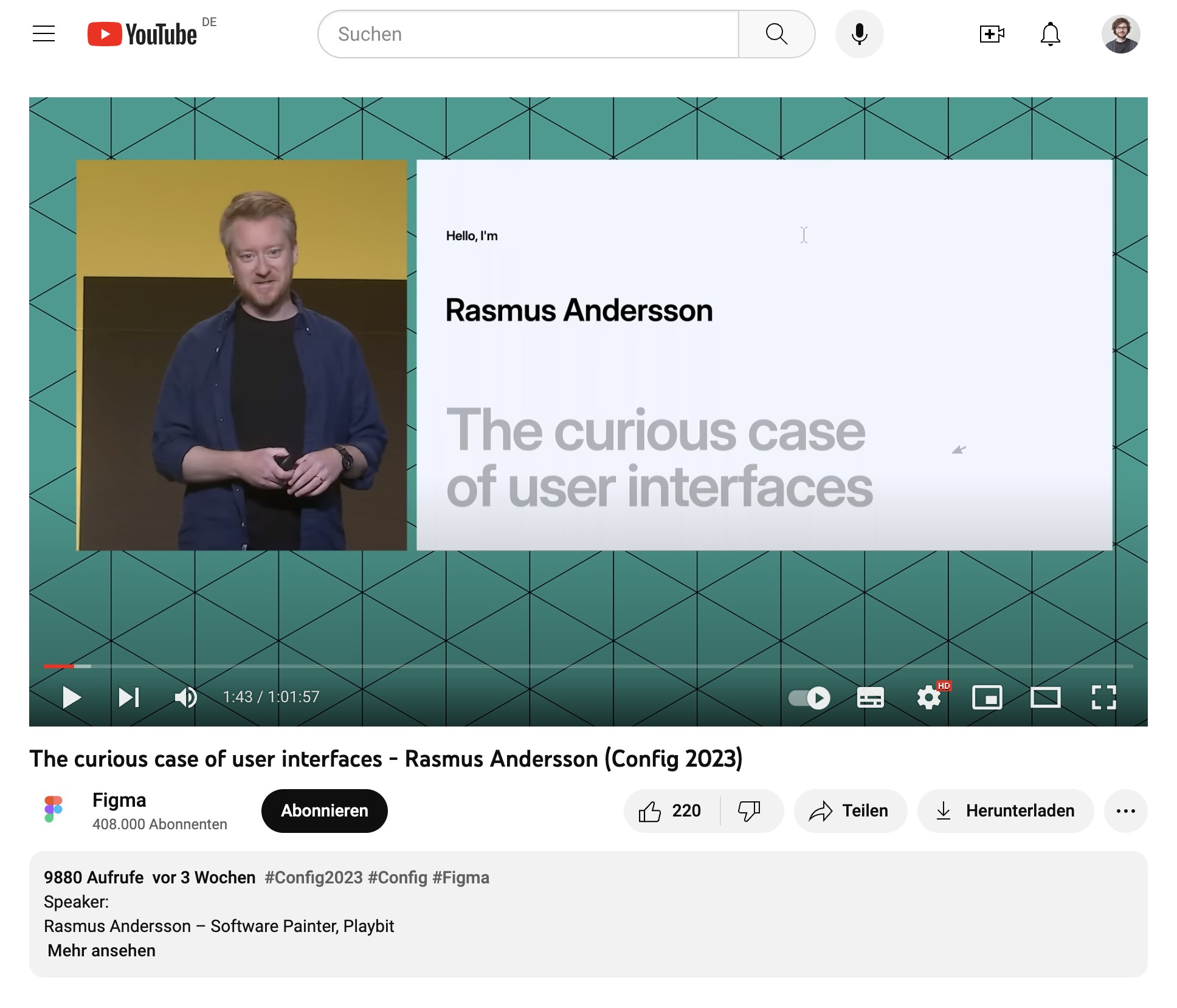This screenshot has height=1008, width=1177.
Task: Play the paused video
Action: [x=72, y=697]
